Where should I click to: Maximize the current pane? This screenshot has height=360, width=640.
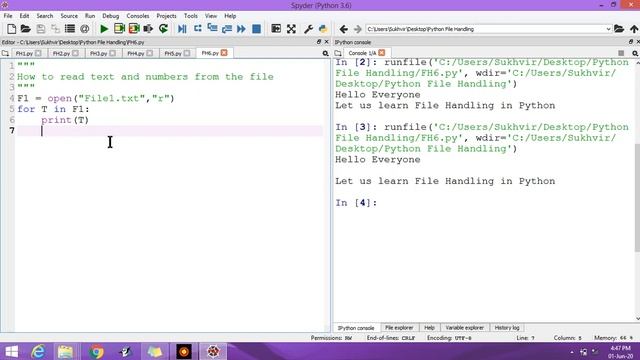point(276,29)
